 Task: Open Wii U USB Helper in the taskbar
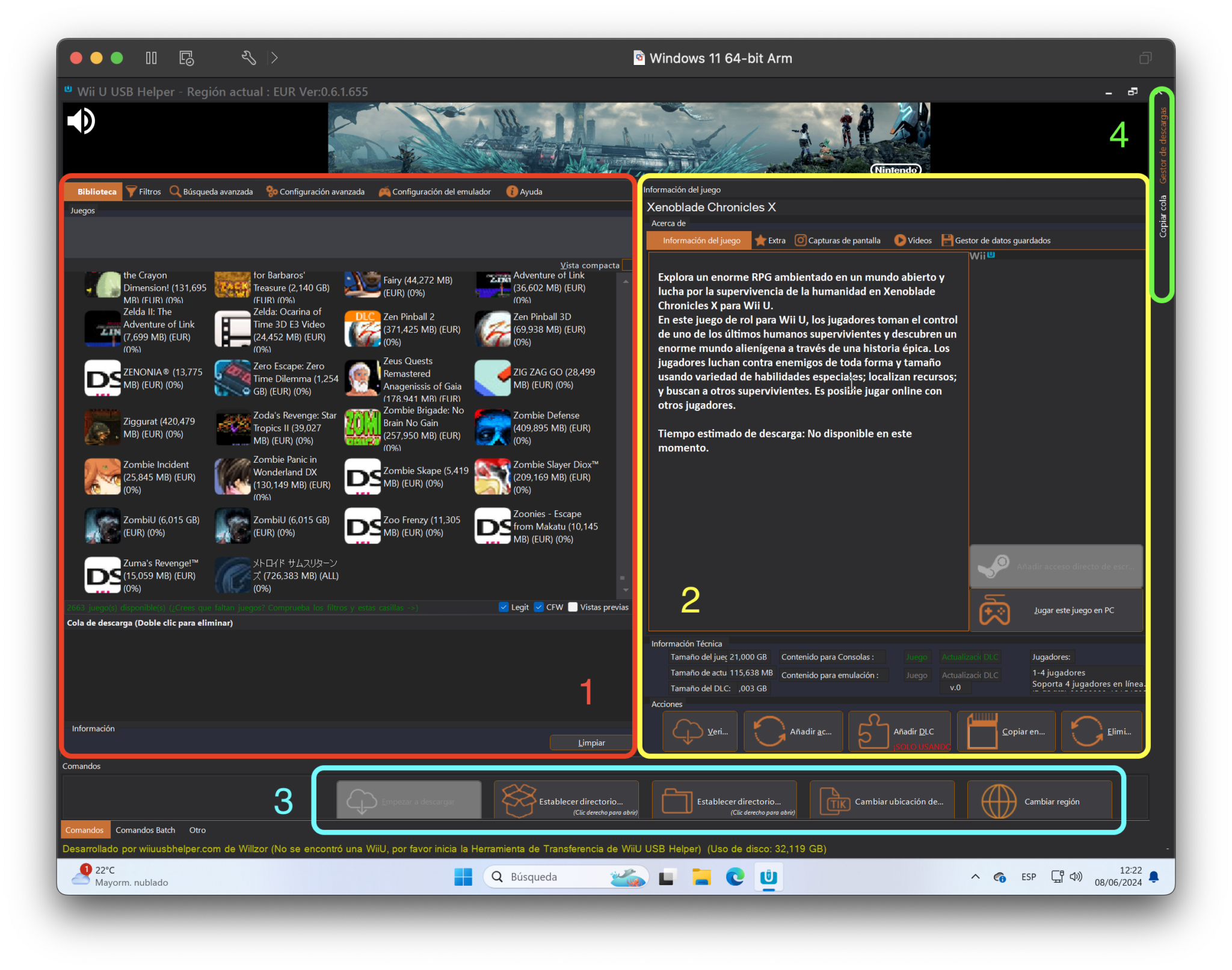coord(768,877)
